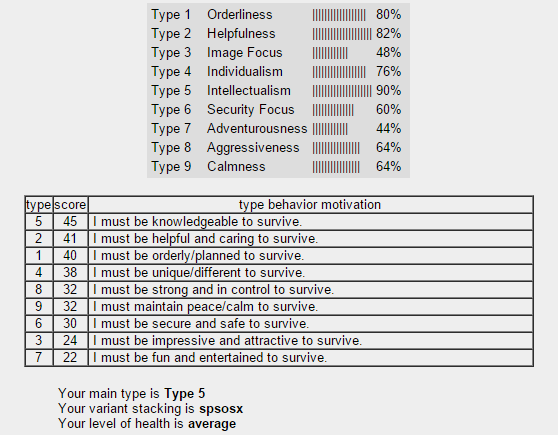Image resolution: width=558 pixels, height=435 pixels.
Task: Click the 'type' column header
Action: pyautogui.click(x=39, y=205)
